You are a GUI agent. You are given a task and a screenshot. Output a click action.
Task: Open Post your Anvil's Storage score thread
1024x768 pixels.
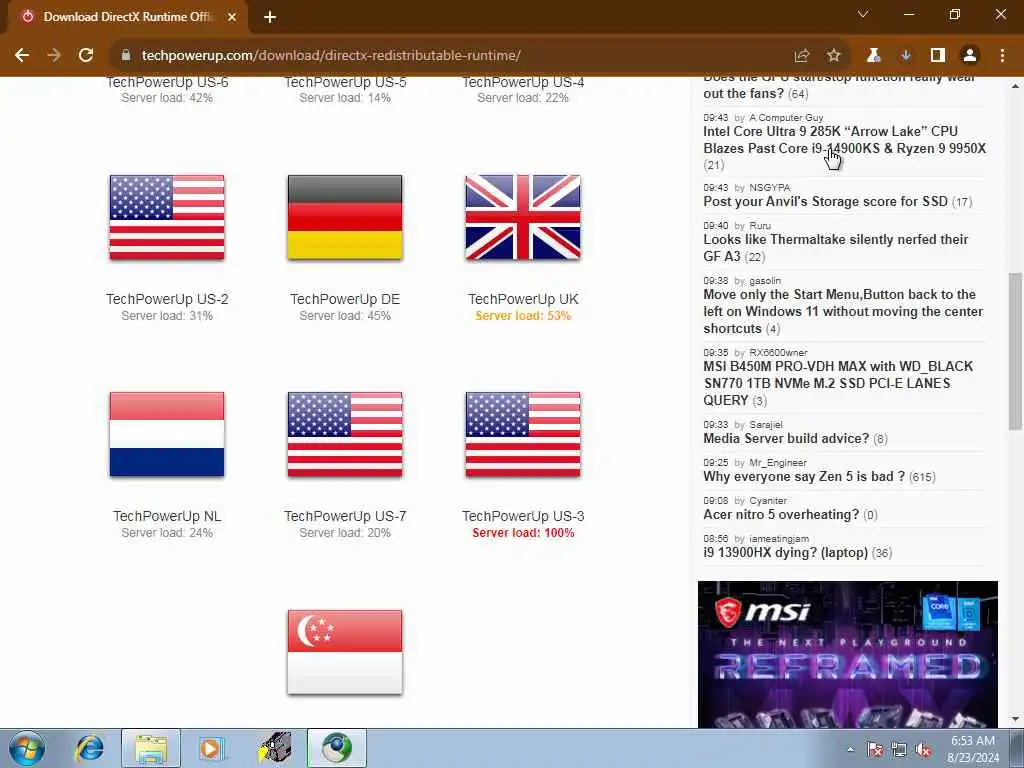825,201
